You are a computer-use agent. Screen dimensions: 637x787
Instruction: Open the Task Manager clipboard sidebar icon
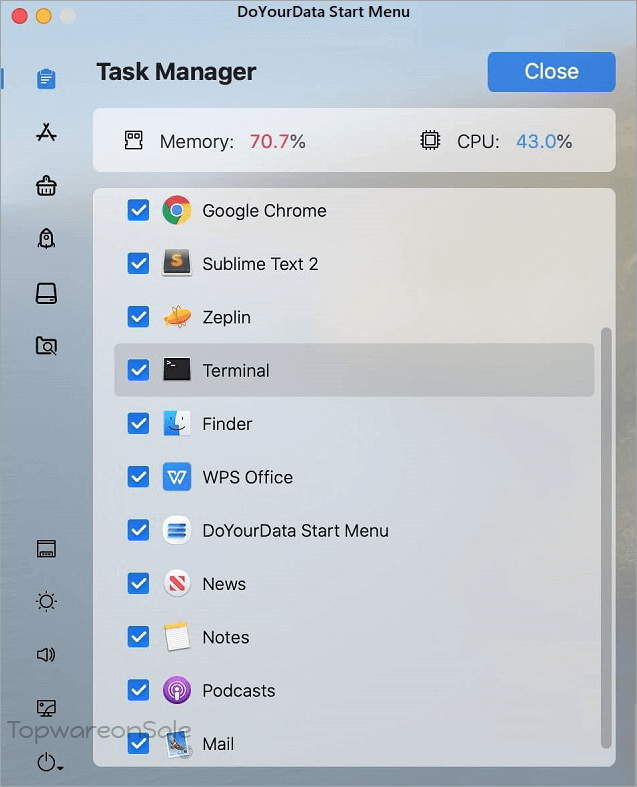[46, 79]
